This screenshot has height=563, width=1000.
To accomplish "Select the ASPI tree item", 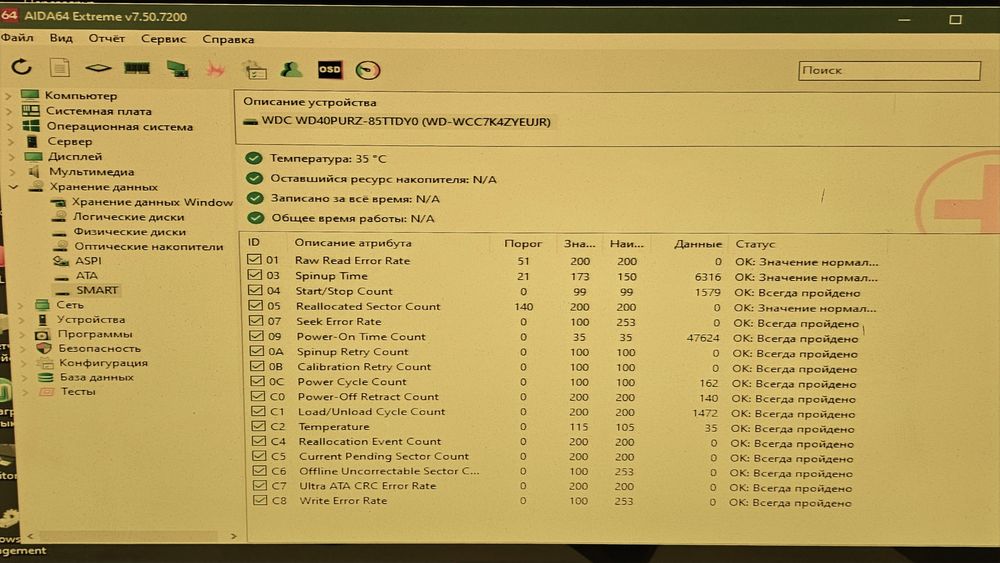I will point(88,260).
